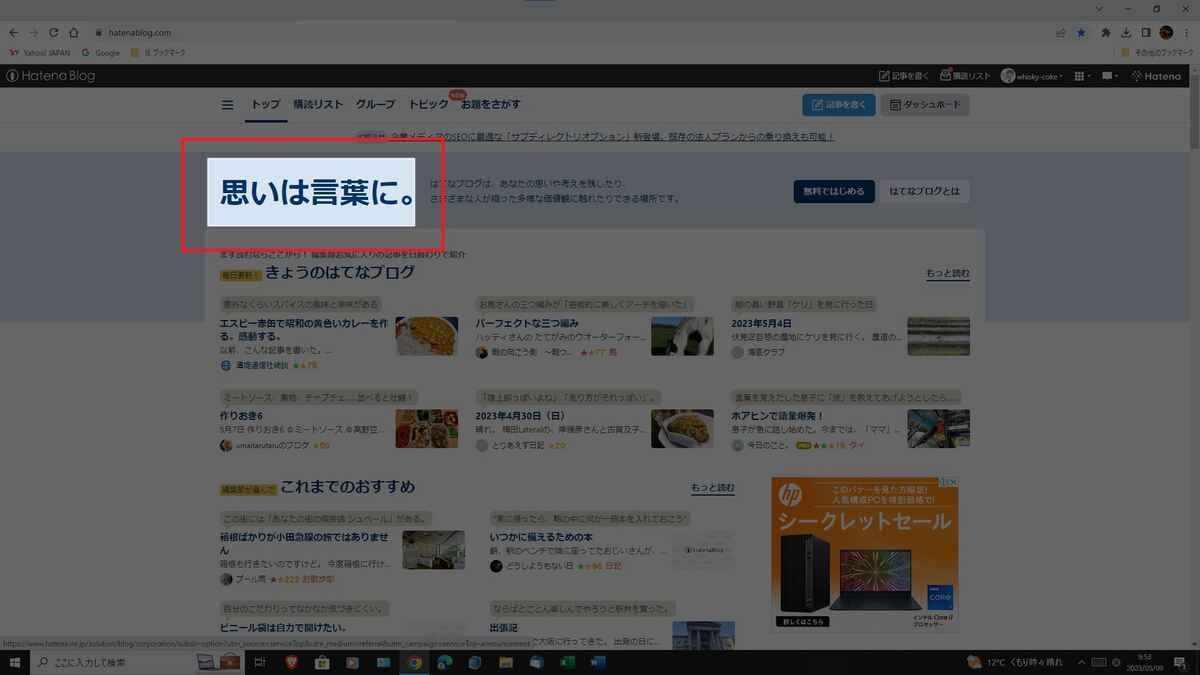Open the article ホアヒンで語彙爆発！
The height and width of the screenshot is (675, 1200).
coord(778,415)
